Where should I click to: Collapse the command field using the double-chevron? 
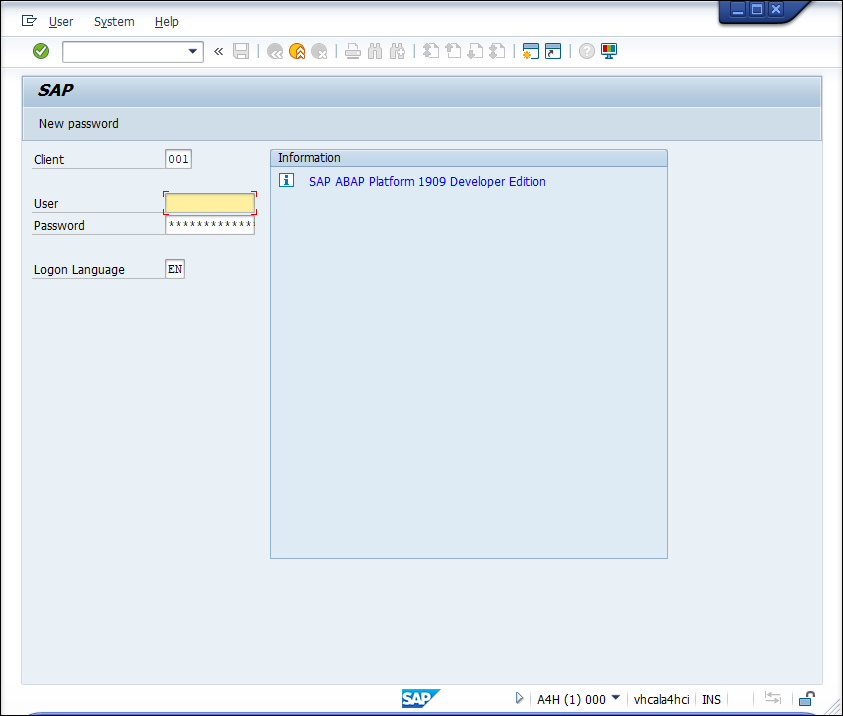tap(218, 52)
